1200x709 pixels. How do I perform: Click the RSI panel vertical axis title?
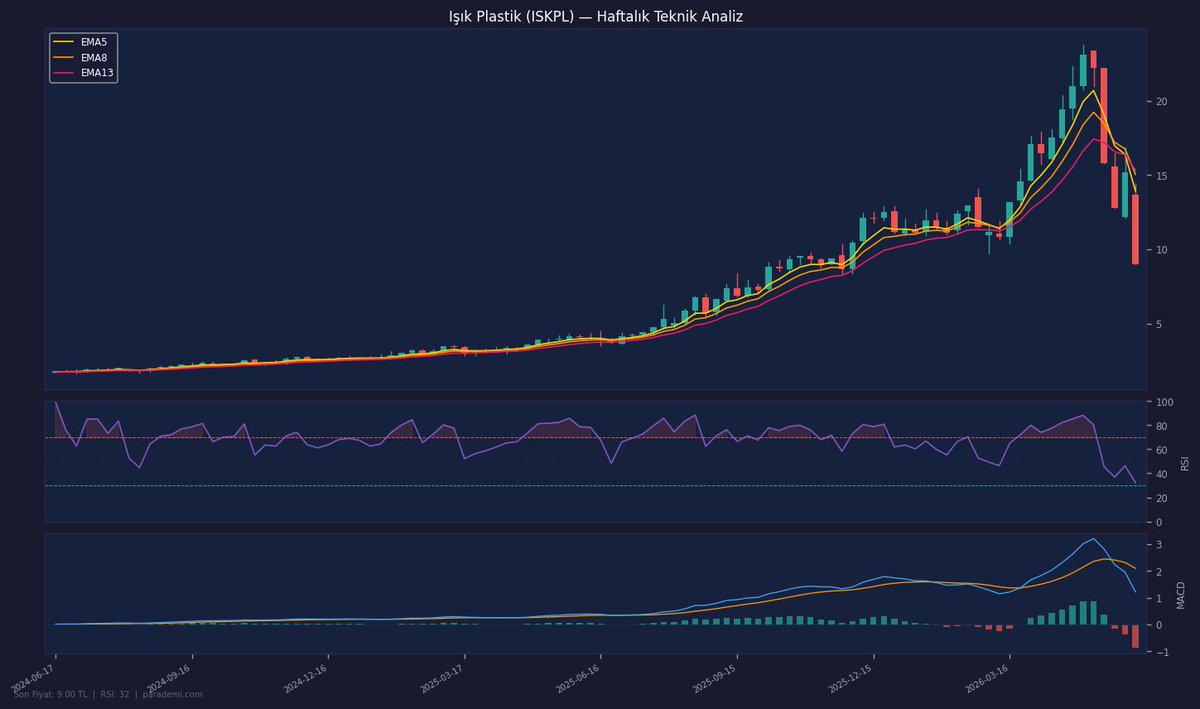[1187, 461]
